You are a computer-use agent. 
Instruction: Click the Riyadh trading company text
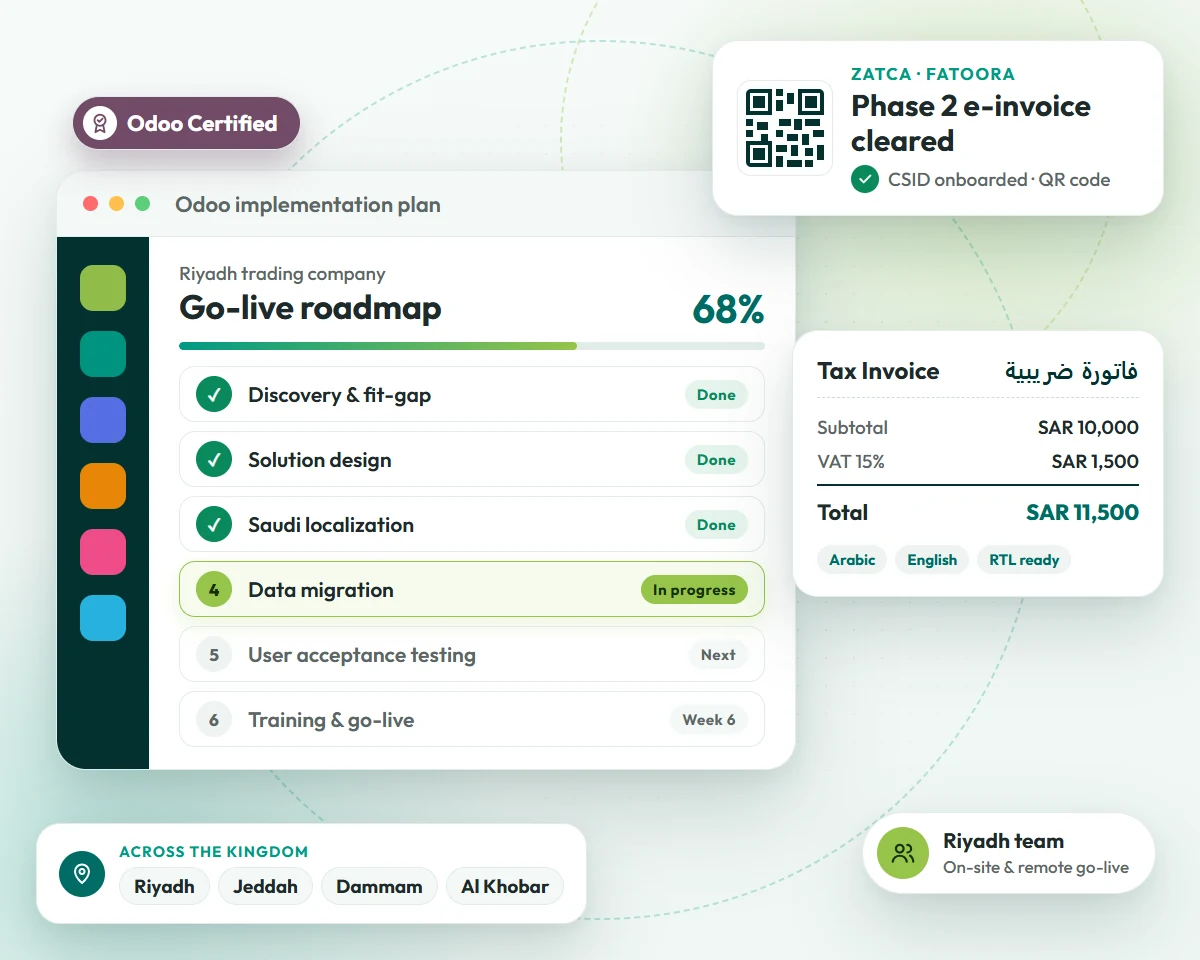coord(282,274)
